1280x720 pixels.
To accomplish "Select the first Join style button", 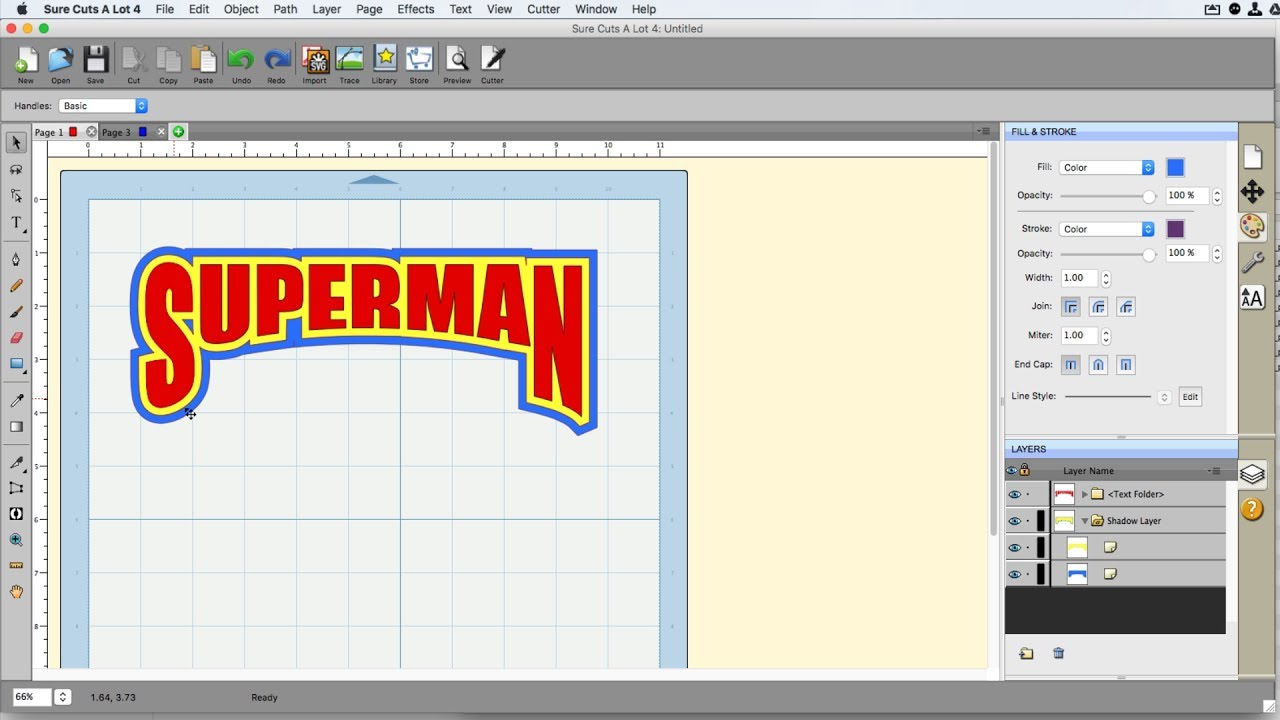I will [1070, 307].
